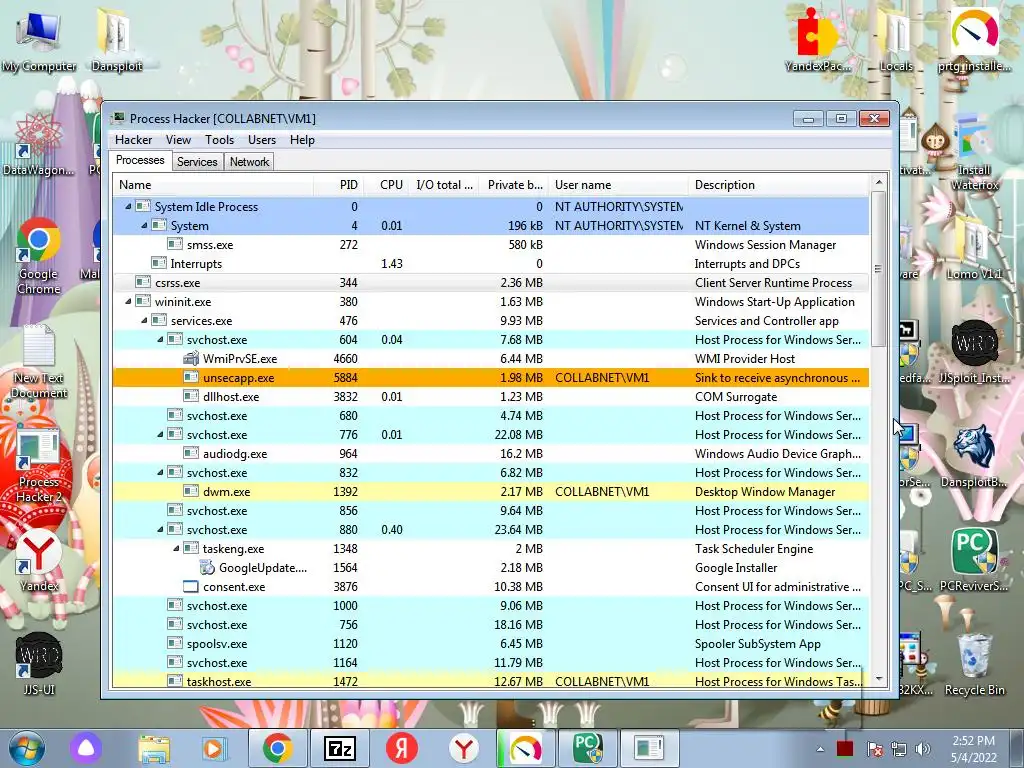Open Windows Explorer from the taskbar
The image size is (1024, 768).
[154, 748]
